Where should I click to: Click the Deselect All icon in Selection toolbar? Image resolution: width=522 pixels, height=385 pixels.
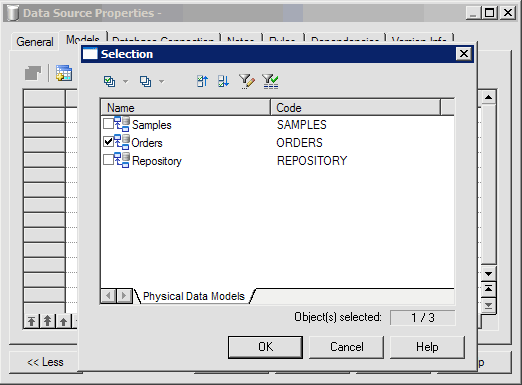coord(145,81)
